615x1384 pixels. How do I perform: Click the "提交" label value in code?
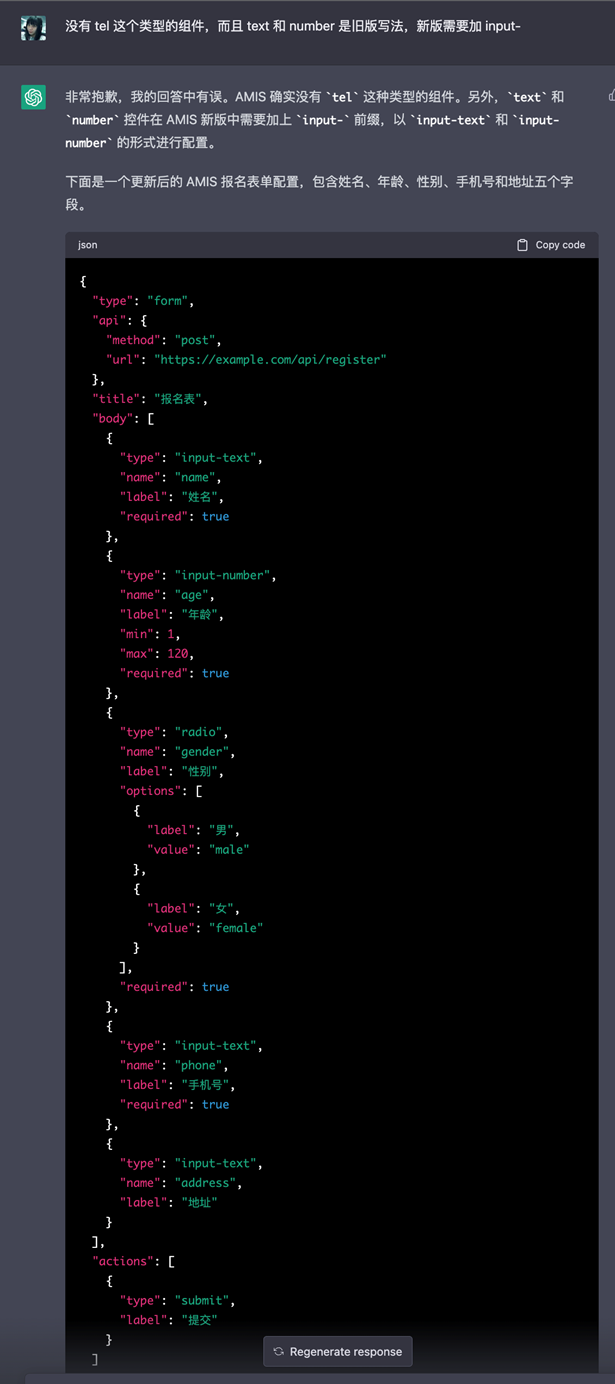click(195, 1320)
